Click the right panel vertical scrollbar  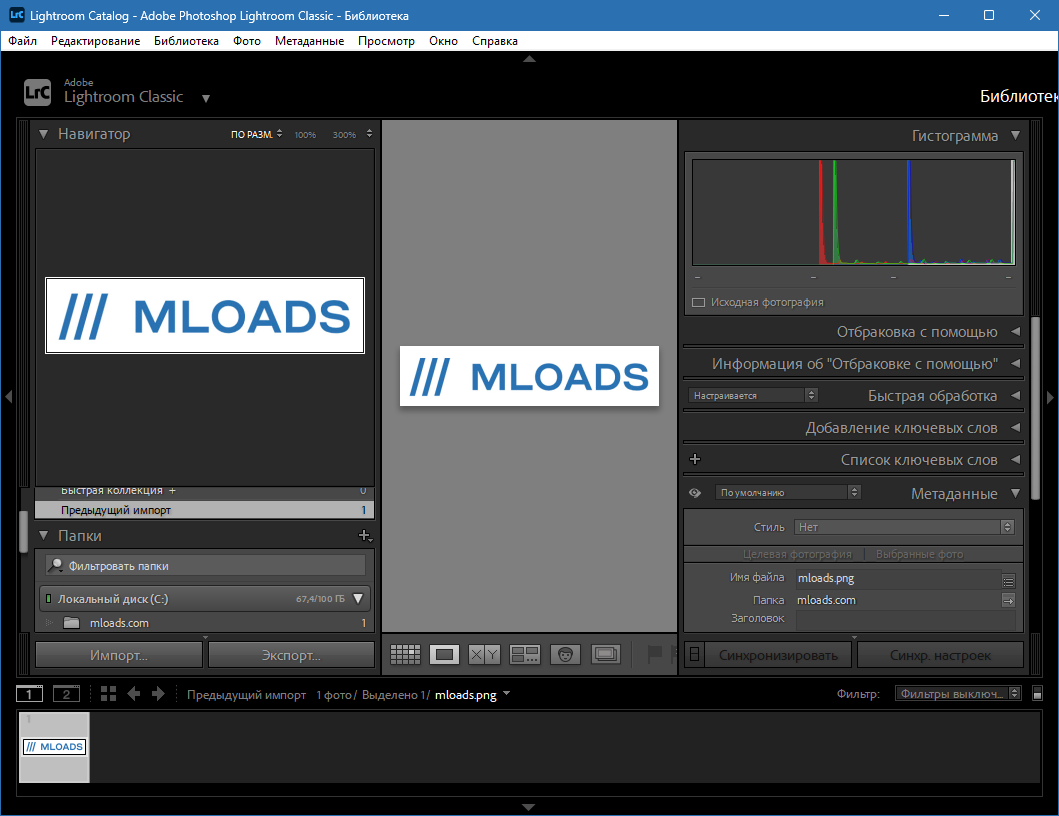pyautogui.click(x=1035, y=409)
